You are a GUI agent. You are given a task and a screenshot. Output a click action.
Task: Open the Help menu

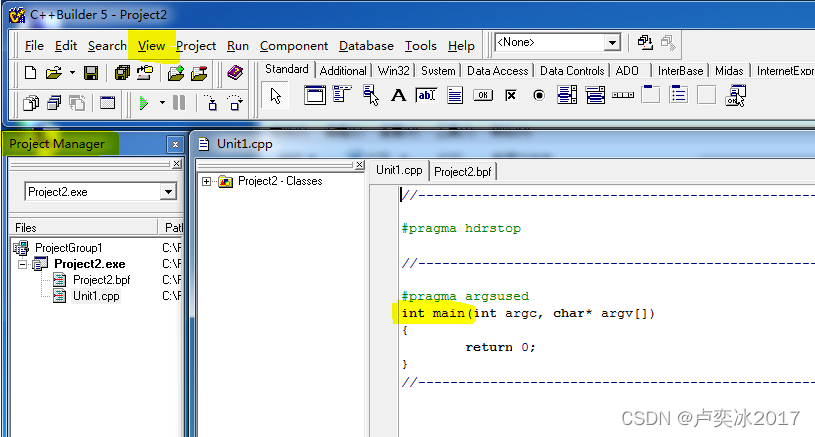pos(461,46)
